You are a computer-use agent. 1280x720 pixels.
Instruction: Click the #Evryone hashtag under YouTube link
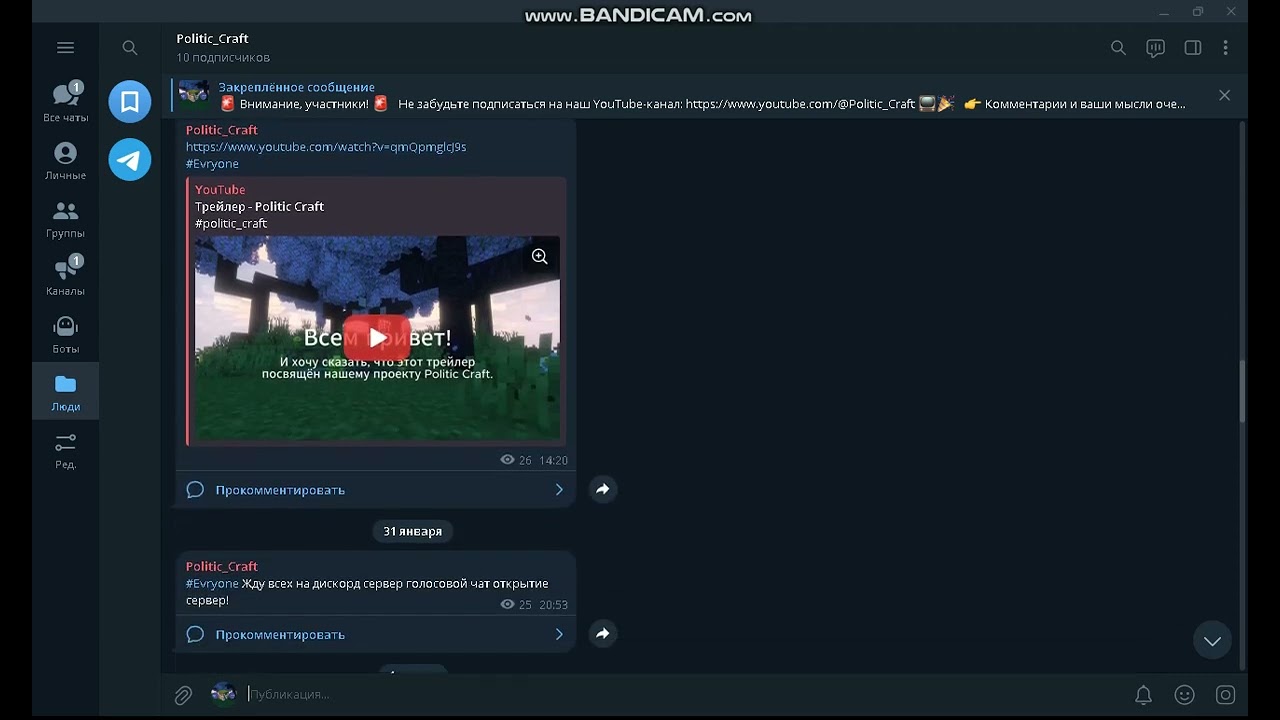click(212, 164)
